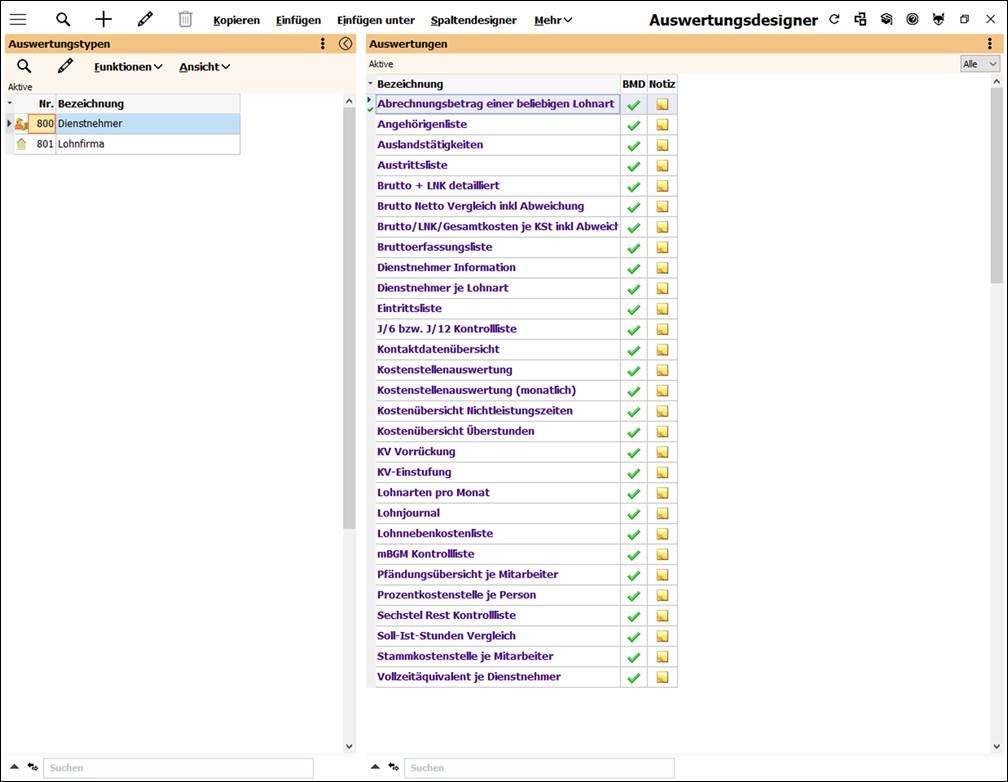
Task: Click the right panel Suchen search field
Action: tap(538, 768)
